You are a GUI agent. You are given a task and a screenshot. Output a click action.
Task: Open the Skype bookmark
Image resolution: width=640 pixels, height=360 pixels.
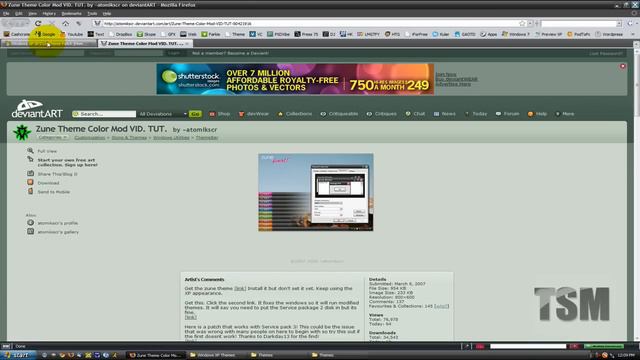(146, 34)
